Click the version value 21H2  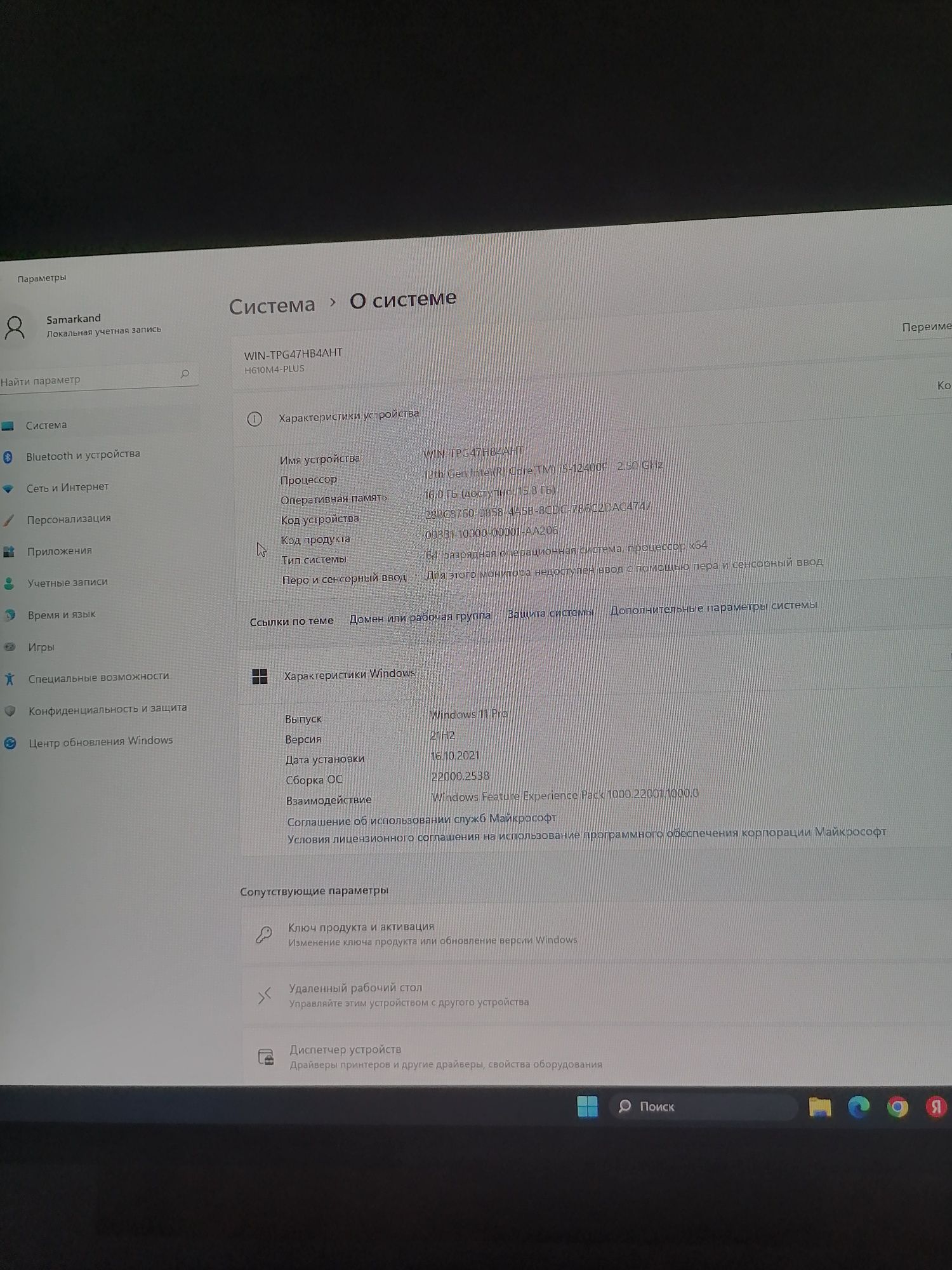[x=443, y=735]
